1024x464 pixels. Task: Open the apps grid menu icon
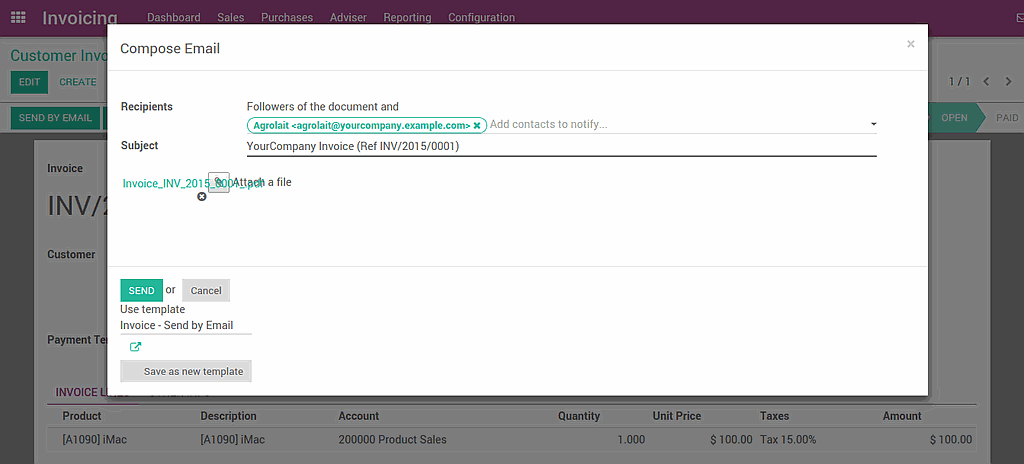[18, 17]
